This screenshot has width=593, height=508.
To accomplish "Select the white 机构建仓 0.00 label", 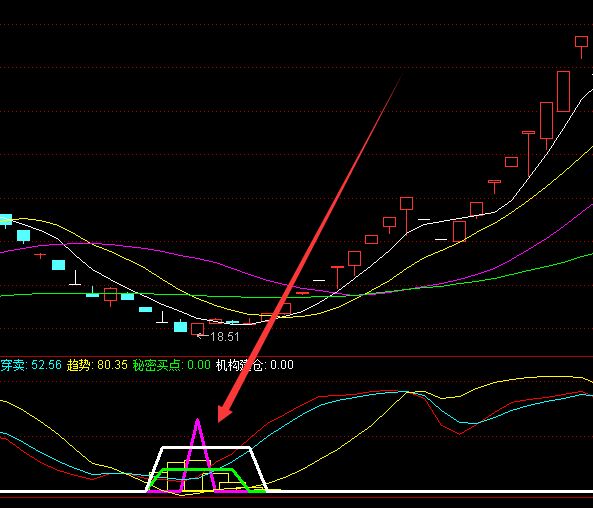I will pos(255,365).
